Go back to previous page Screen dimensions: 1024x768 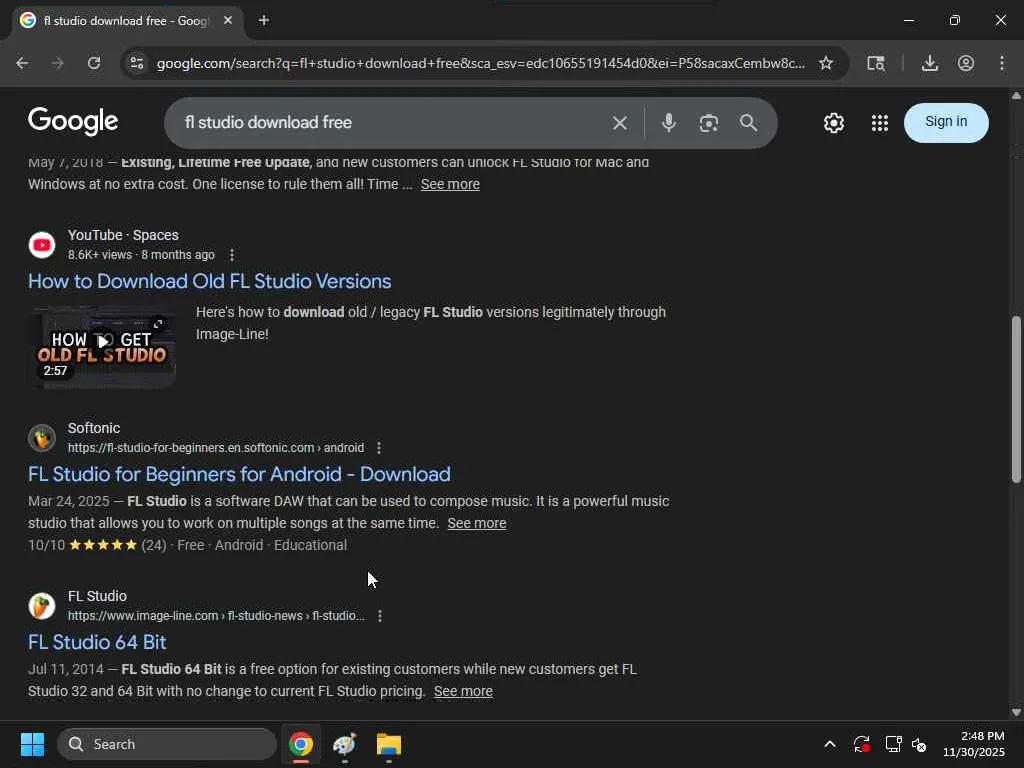point(22,63)
